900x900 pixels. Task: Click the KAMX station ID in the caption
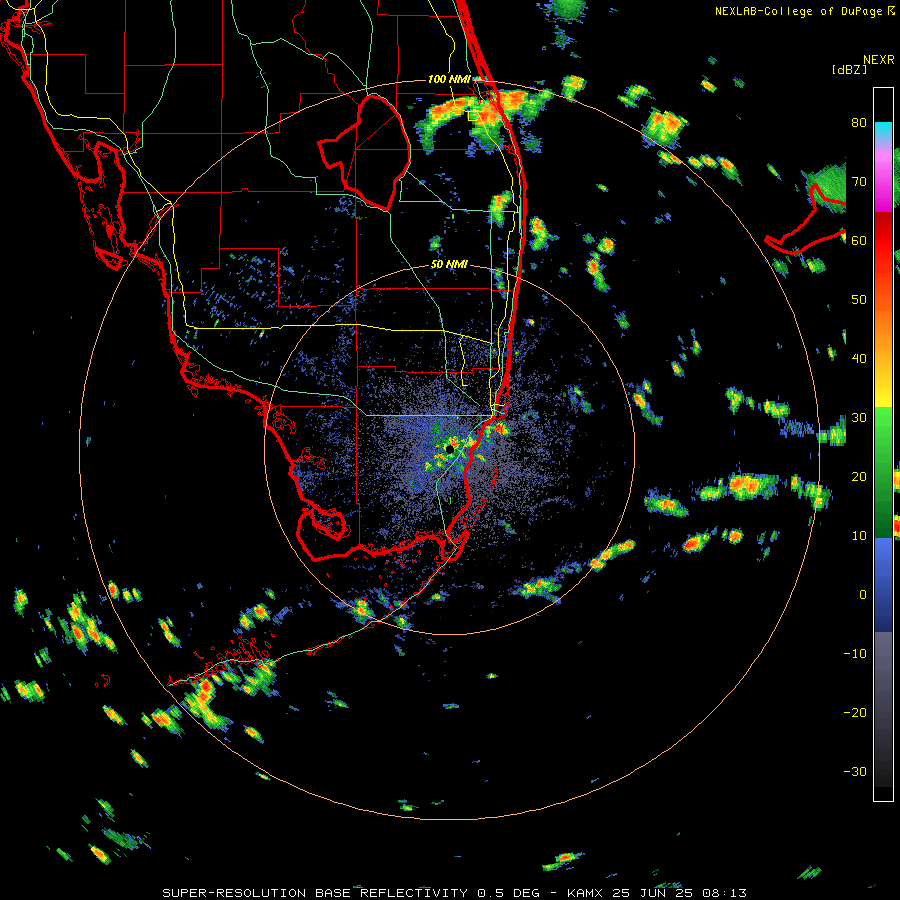click(x=587, y=893)
